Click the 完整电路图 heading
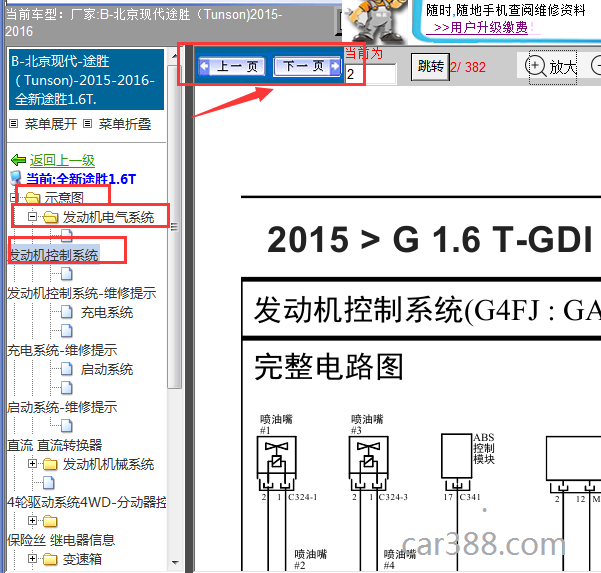601x573 pixels. (x=329, y=366)
